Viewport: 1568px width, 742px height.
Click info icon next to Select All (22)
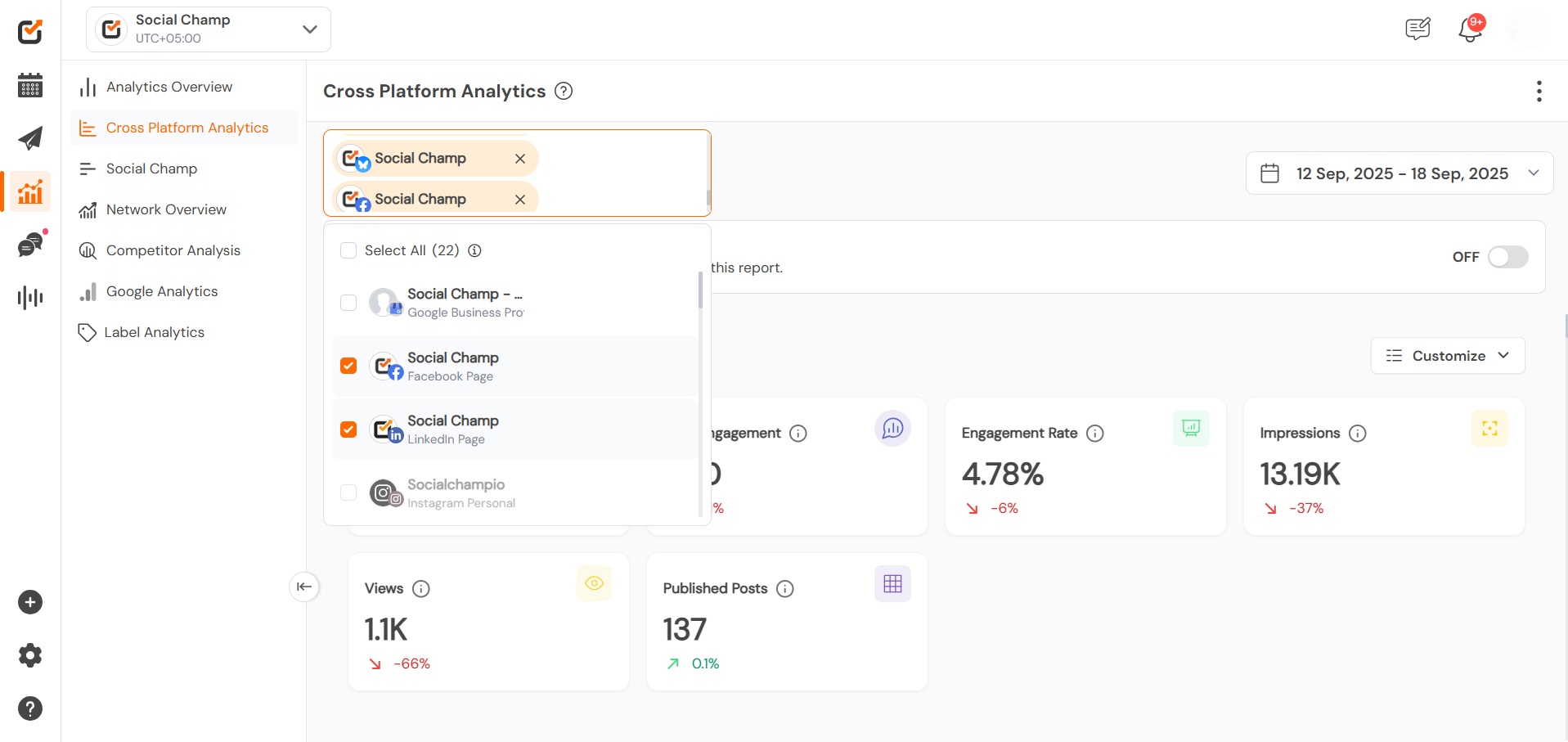pyautogui.click(x=474, y=250)
